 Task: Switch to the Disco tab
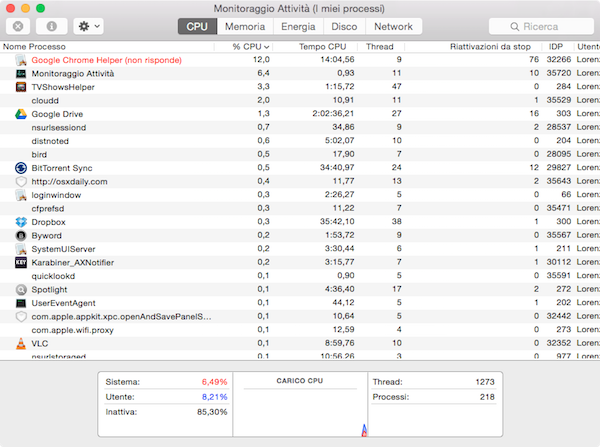click(x=344, y=26)
